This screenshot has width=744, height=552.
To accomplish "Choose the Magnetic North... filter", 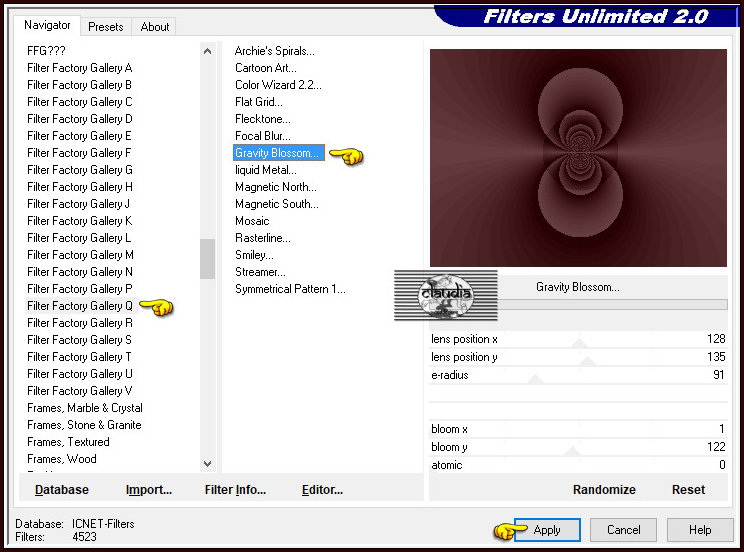I will [276, 187].
